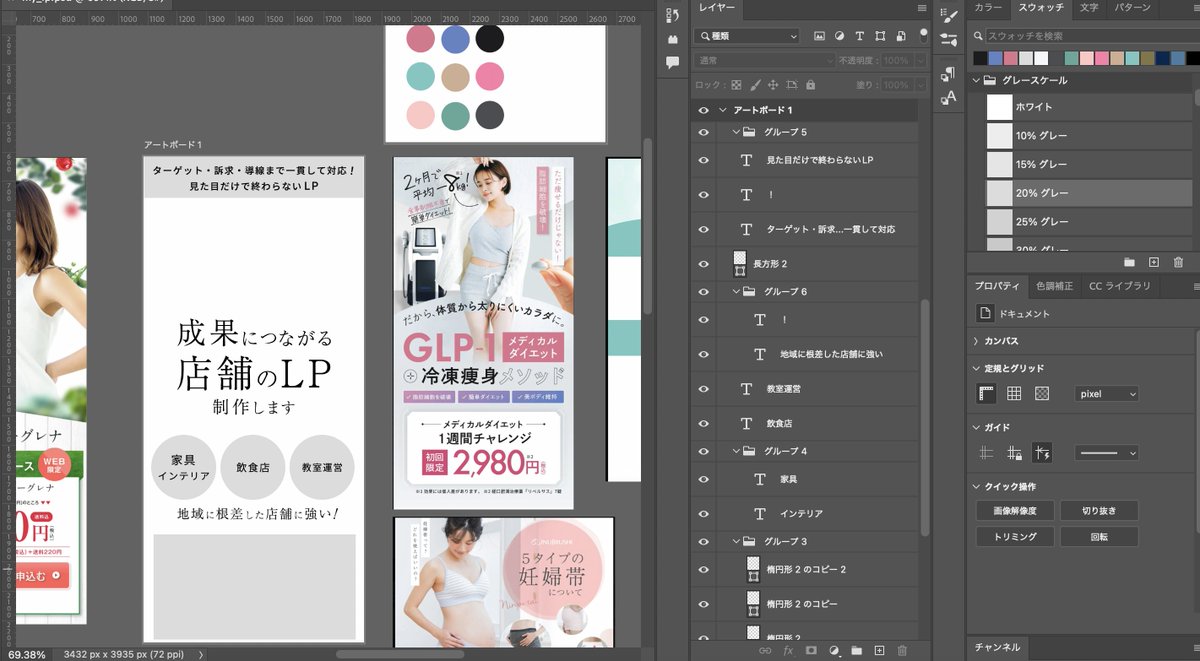Switch to the パターン tab
This screenshot has width=1200, height=661.
click(x=1132, y=8)
